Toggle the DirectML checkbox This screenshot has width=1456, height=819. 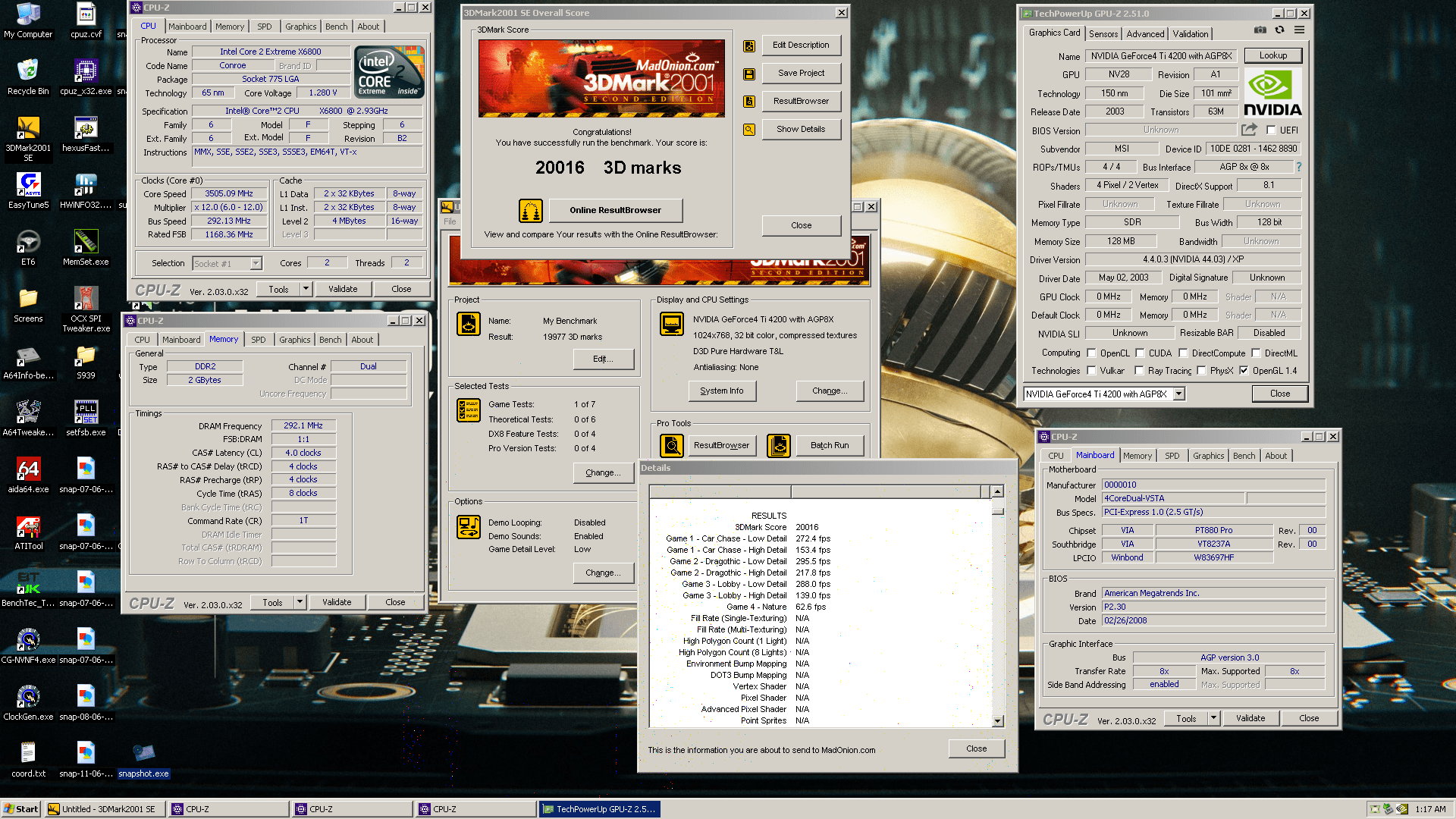(1256, 353)
